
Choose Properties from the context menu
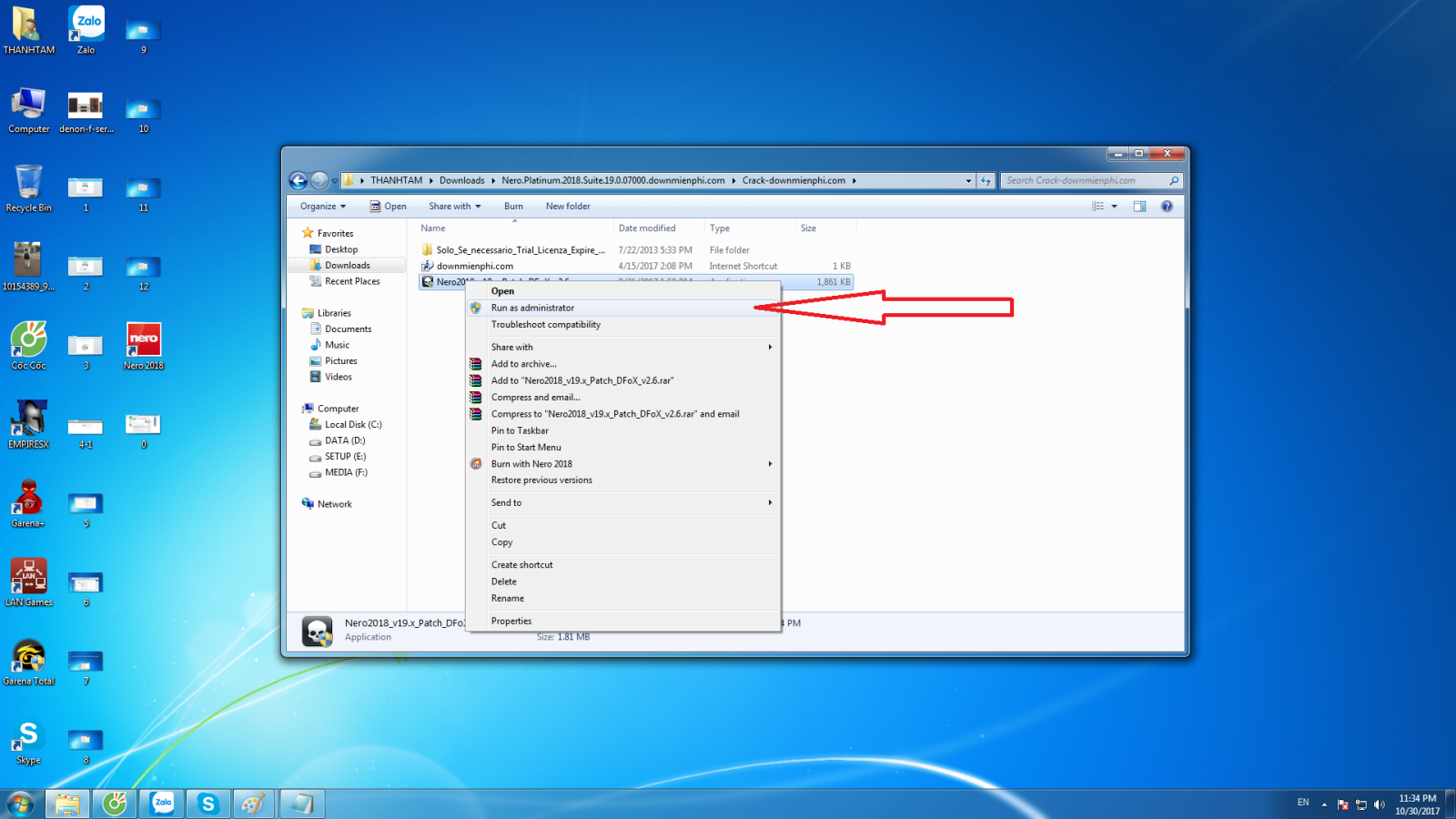click(x=511, y=622)
